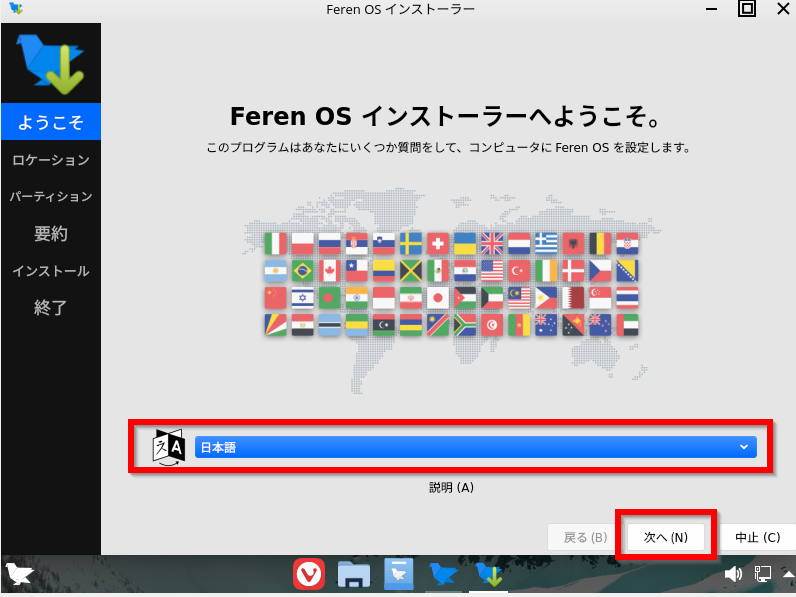
Task: Open the Feren document app in taskbar
Action: (x=399, y=574)
